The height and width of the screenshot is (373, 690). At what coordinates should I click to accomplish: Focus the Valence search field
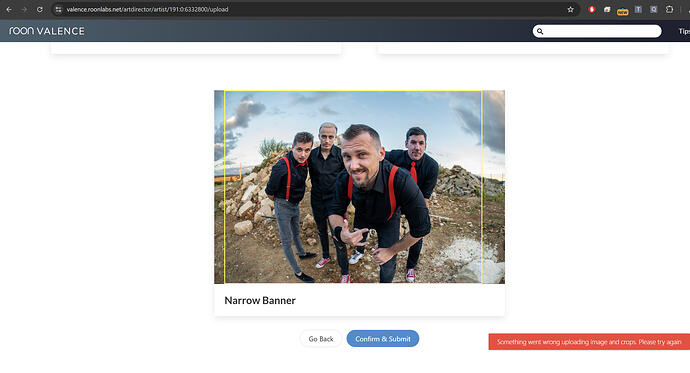coord(597,31)
